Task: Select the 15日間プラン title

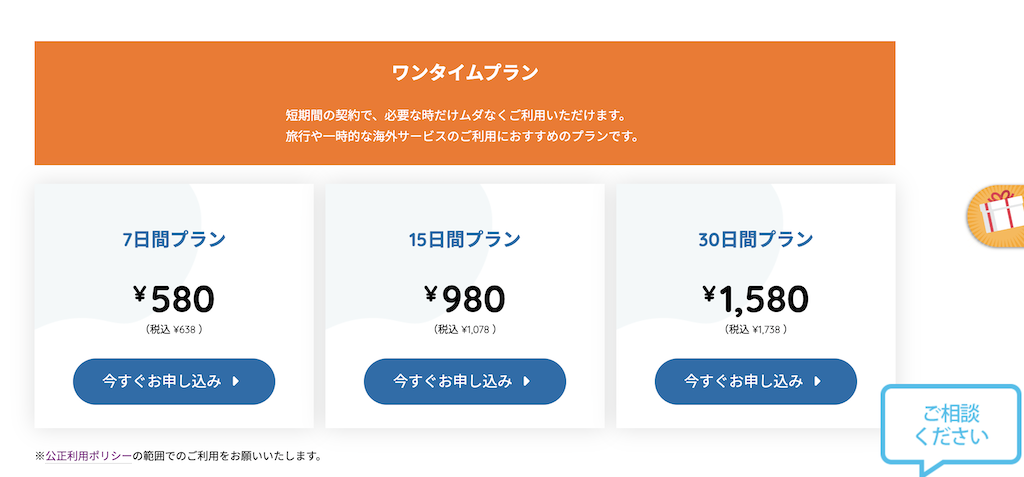Action: click(x=465, y=239)
